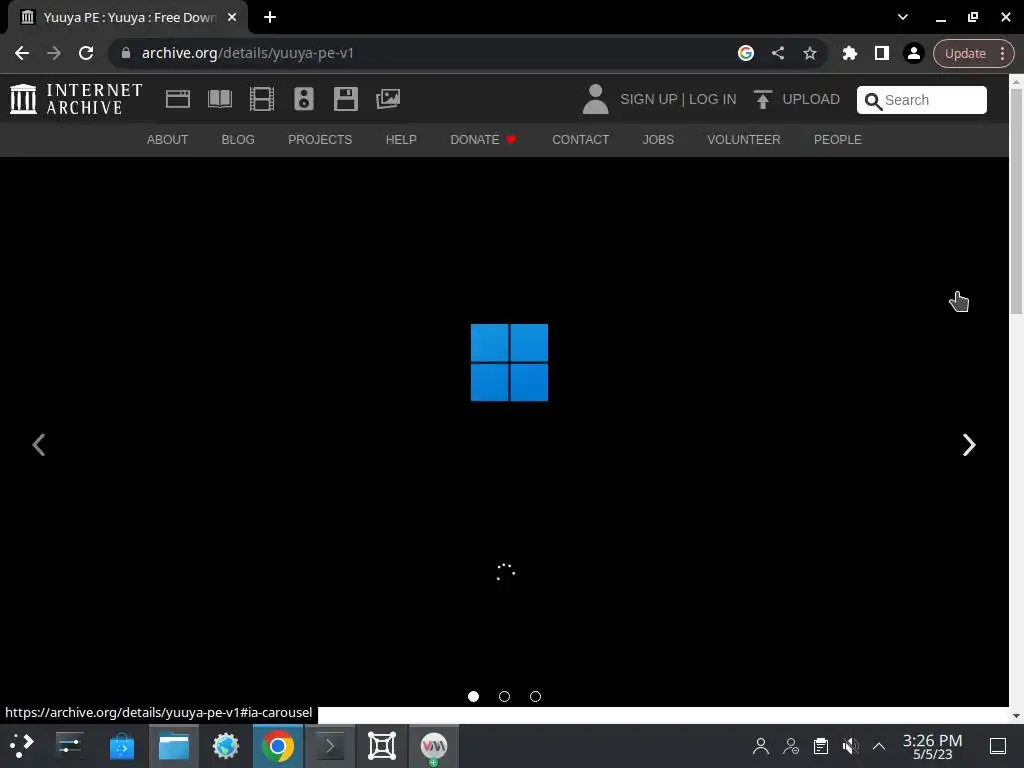
Task: Open the DONATE menu item
Action: coord(483,140)
